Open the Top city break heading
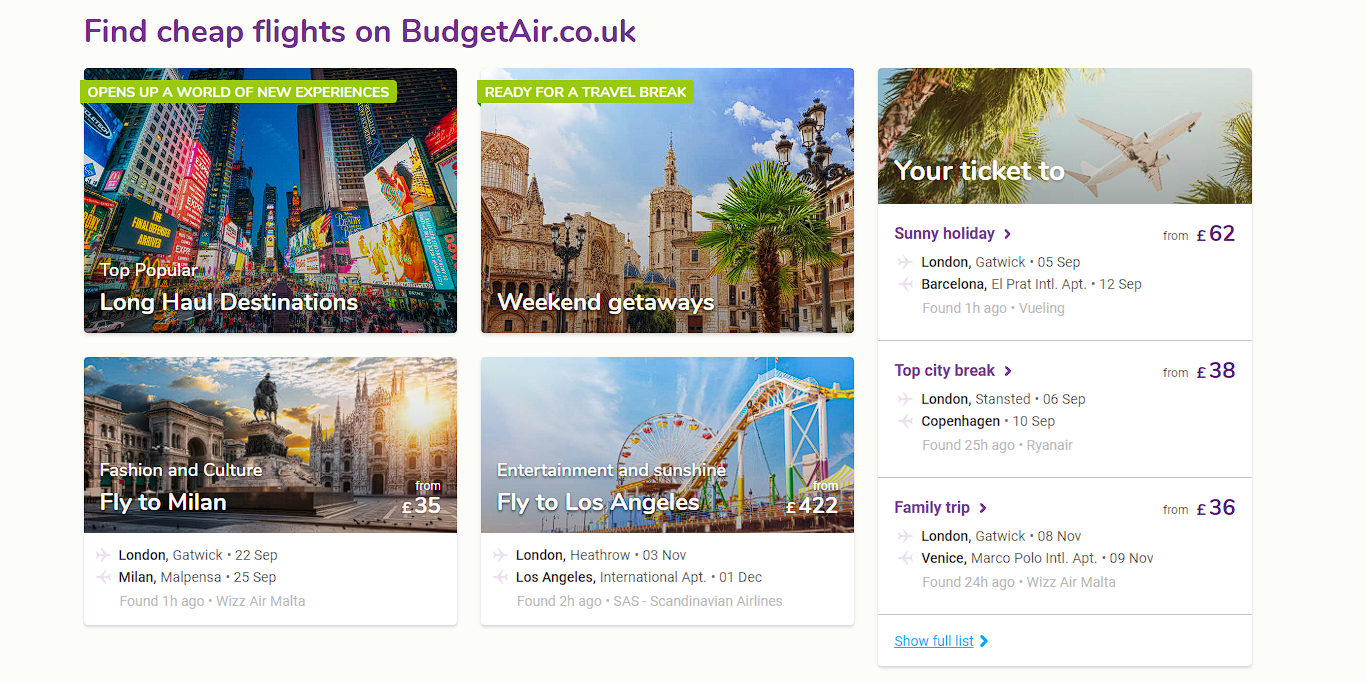This screenshot has width=1367, height=681. [x=945, y=371]
